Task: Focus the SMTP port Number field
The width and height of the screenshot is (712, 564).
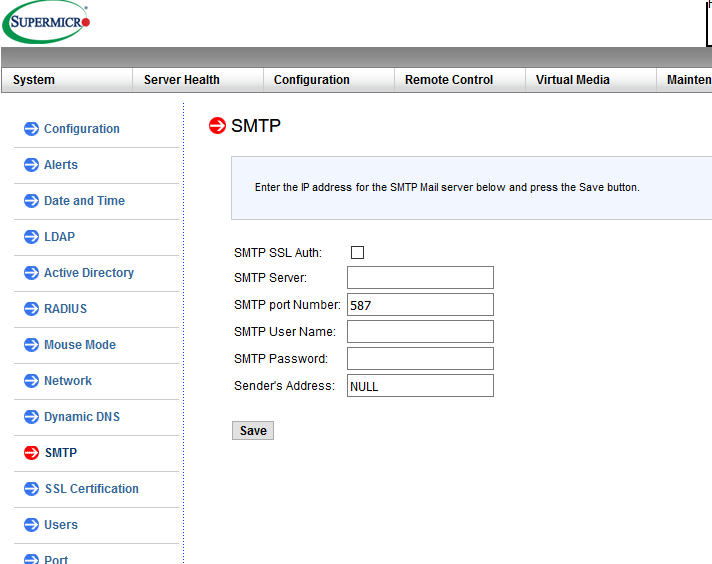Action: pyautogui.click(x=420, y=305)
